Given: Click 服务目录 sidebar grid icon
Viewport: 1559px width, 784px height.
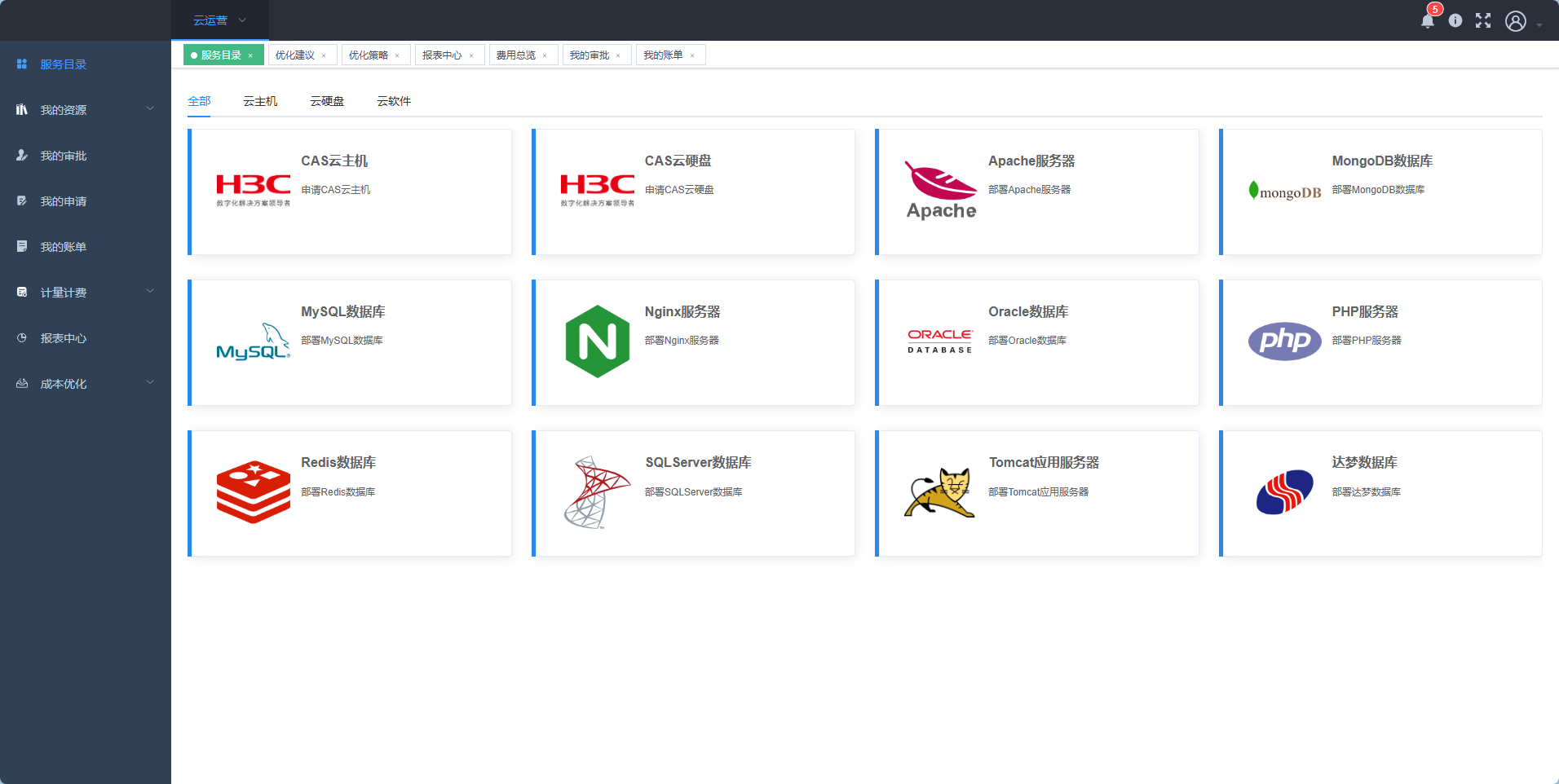Looking at the screenshot, I should (x=22, y=64).
